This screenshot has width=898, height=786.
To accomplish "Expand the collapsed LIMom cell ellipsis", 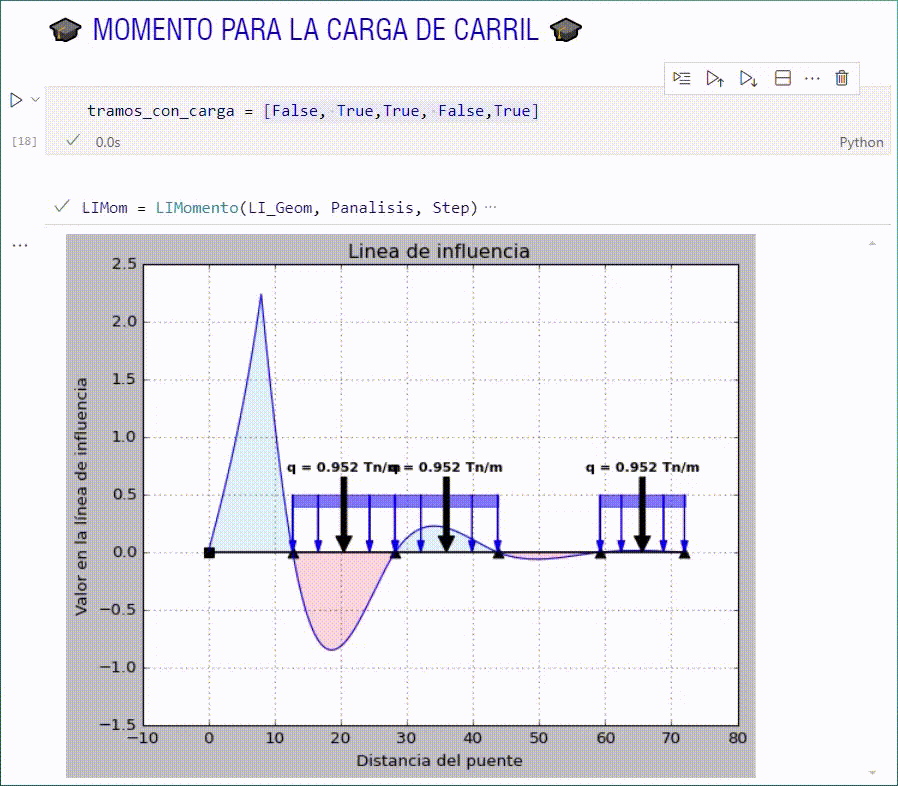I will 490,208.
